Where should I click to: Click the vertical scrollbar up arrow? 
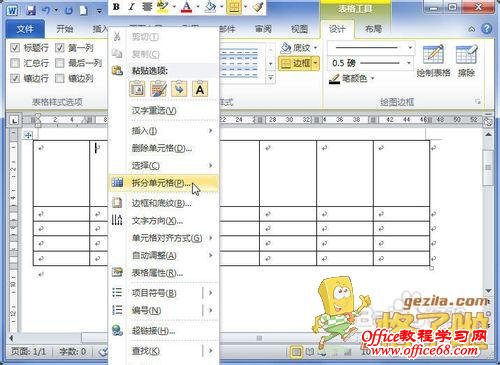(x=488, y=135)
